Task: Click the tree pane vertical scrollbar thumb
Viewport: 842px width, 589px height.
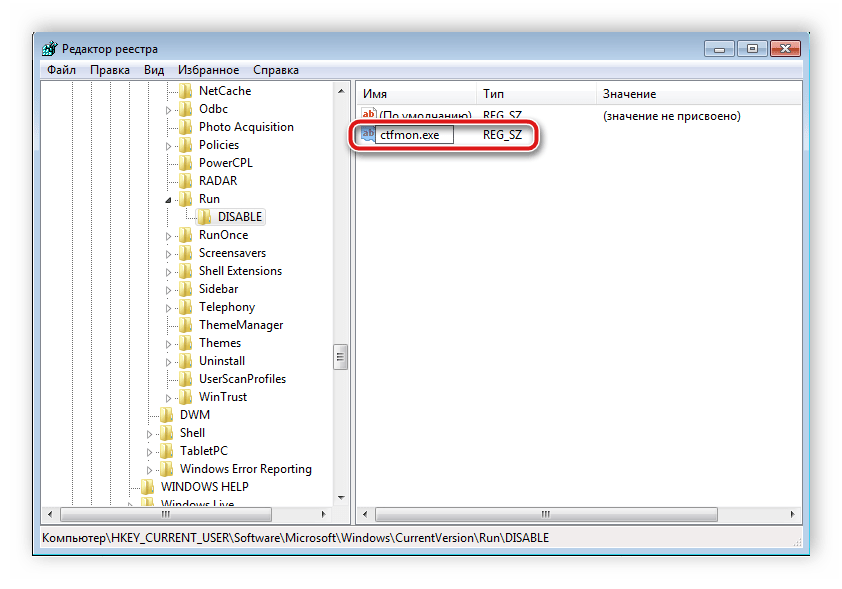Action: 340,356
